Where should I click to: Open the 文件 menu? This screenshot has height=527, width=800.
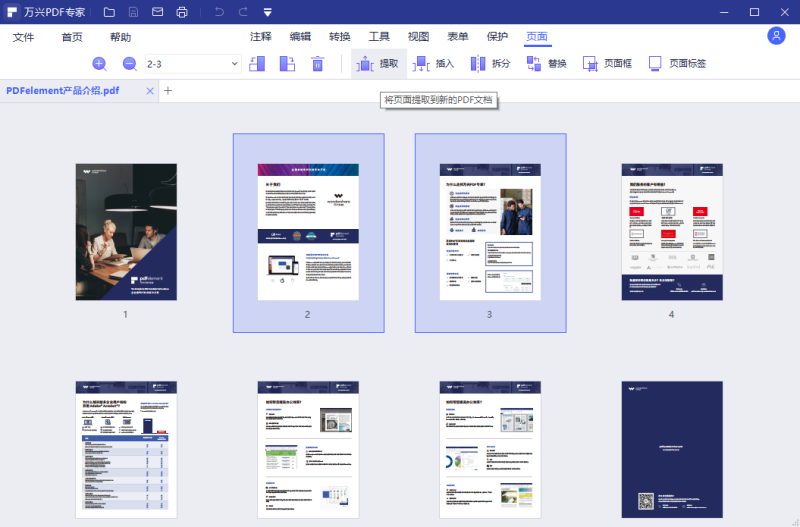[x=24, y=37]
